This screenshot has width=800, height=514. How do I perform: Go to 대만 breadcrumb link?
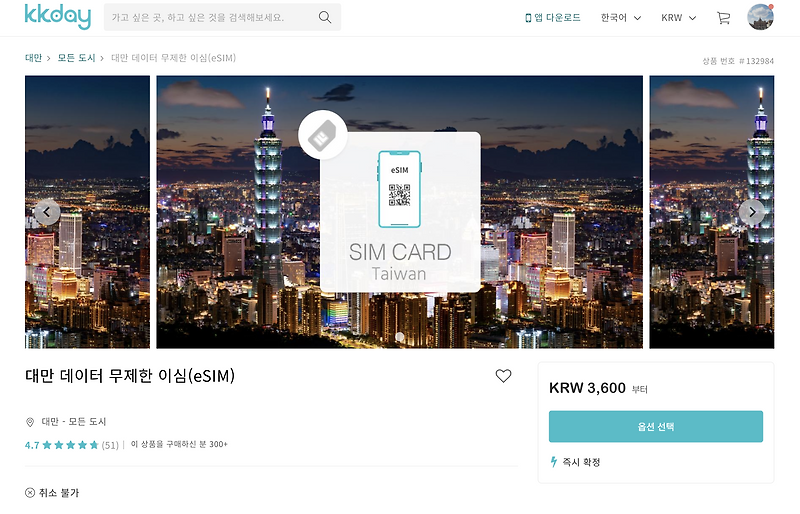coord(33,58)
